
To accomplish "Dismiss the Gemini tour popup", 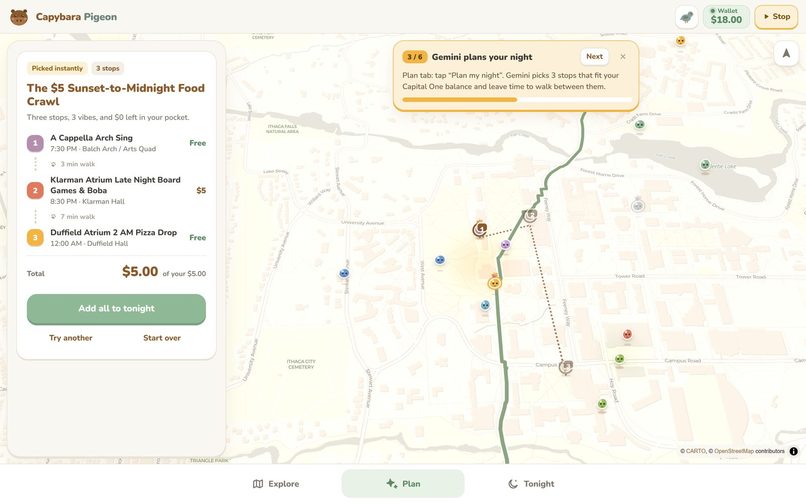I will tap(622, 57).
